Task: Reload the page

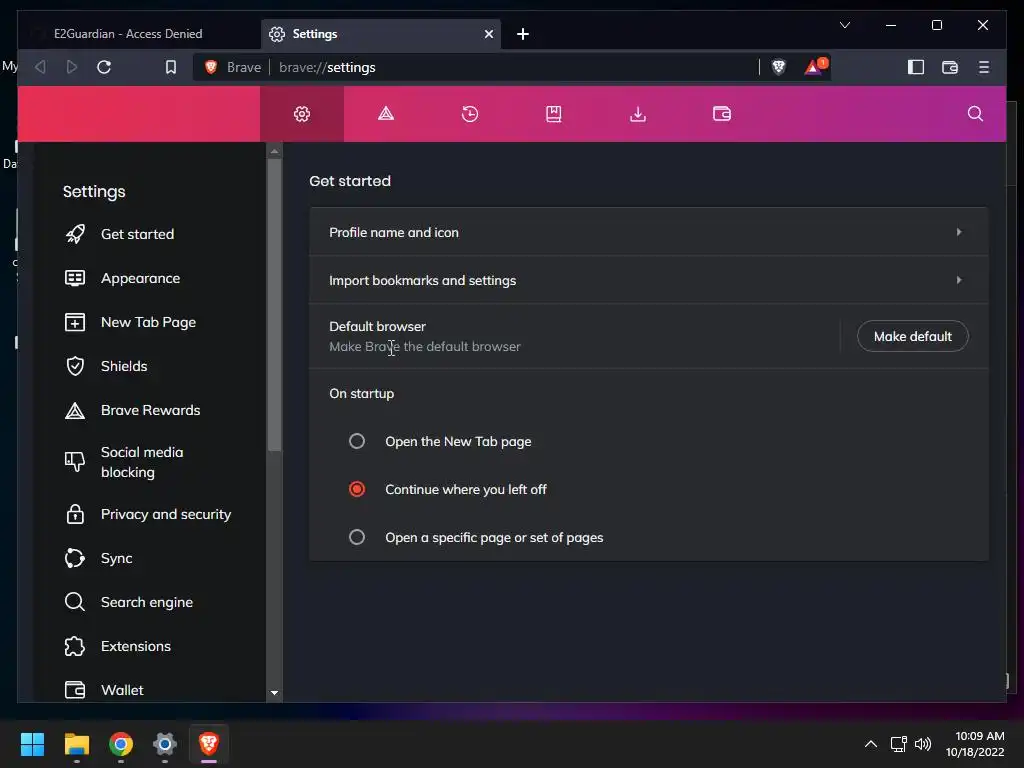Action: [104, 67]
